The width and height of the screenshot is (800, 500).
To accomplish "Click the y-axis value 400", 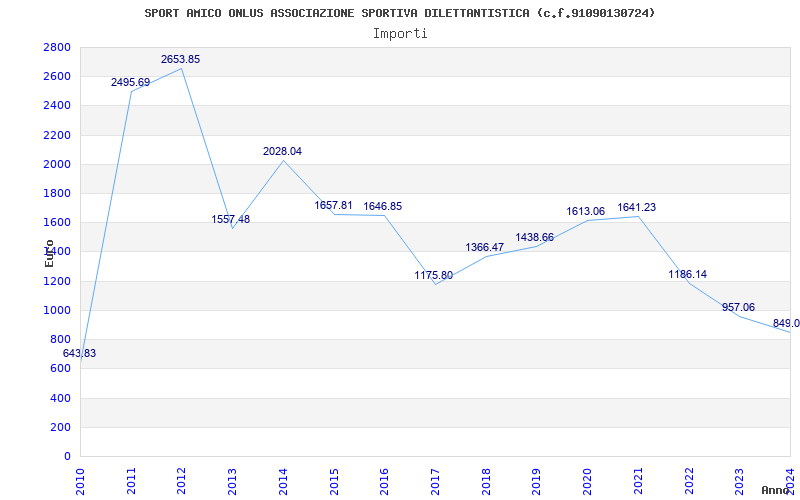I will tap(61, 398).
